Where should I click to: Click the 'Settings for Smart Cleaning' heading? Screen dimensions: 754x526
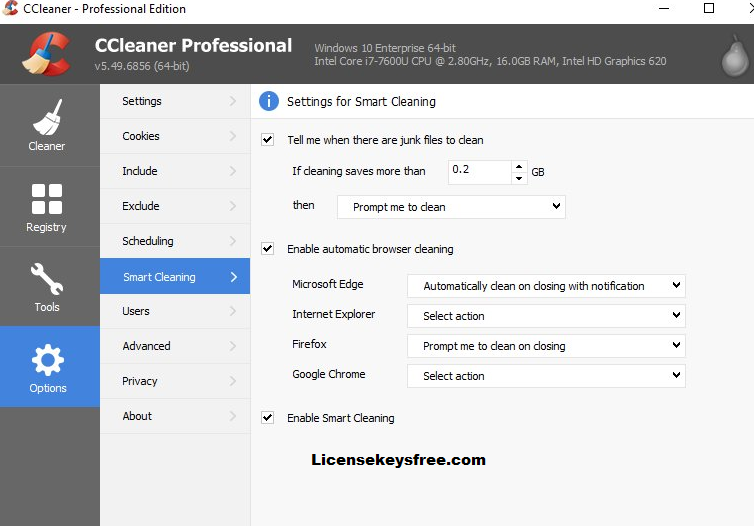(x=361, y=102)
